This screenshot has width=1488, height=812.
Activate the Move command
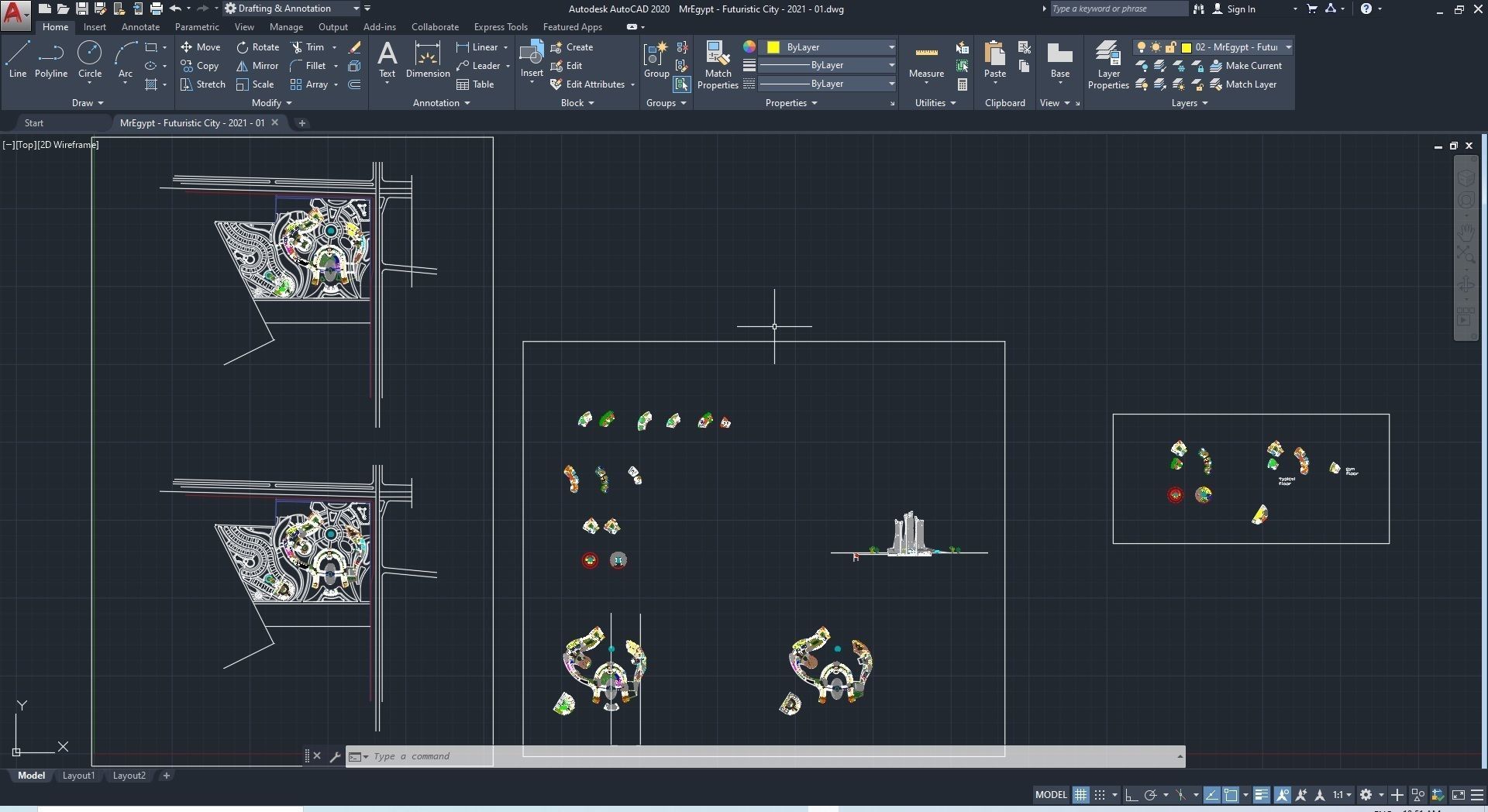pos(201,47)
